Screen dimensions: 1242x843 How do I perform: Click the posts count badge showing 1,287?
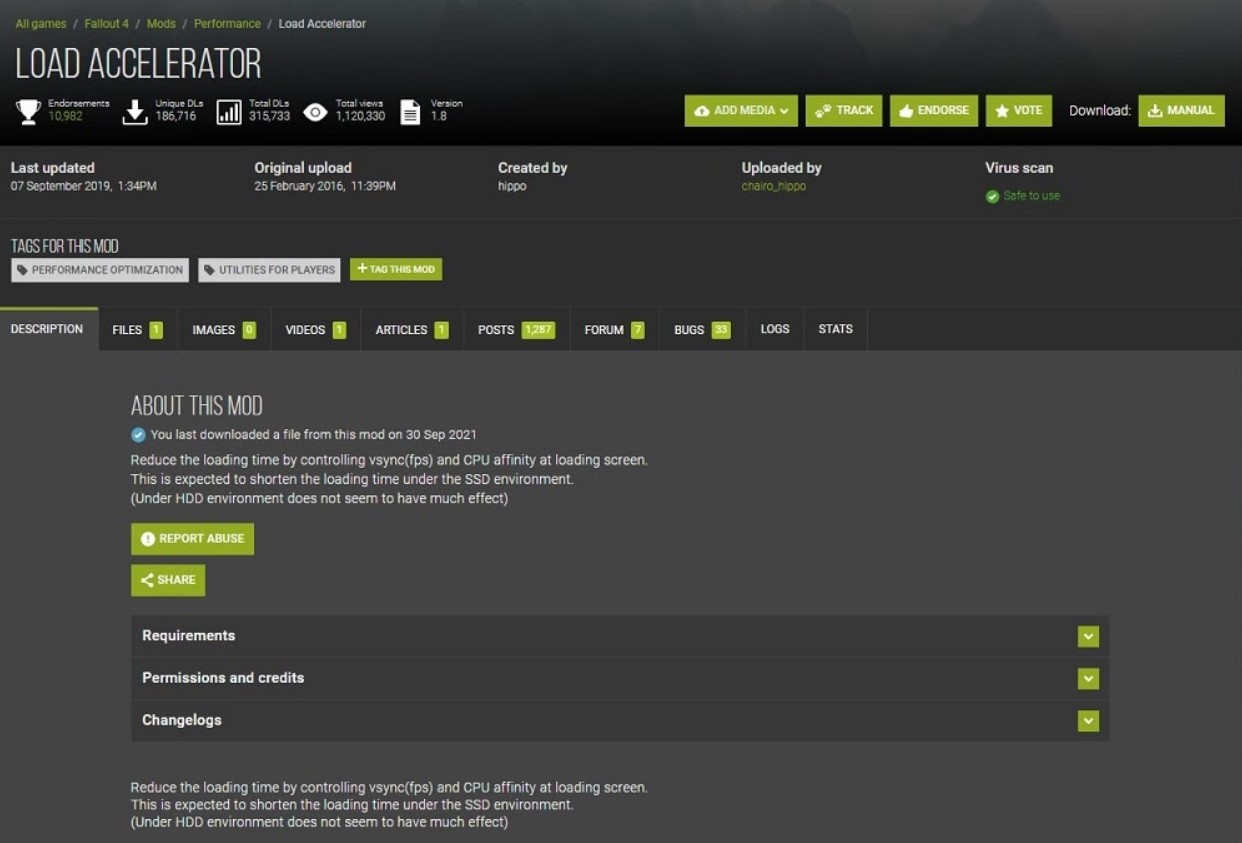click(538, 330)
